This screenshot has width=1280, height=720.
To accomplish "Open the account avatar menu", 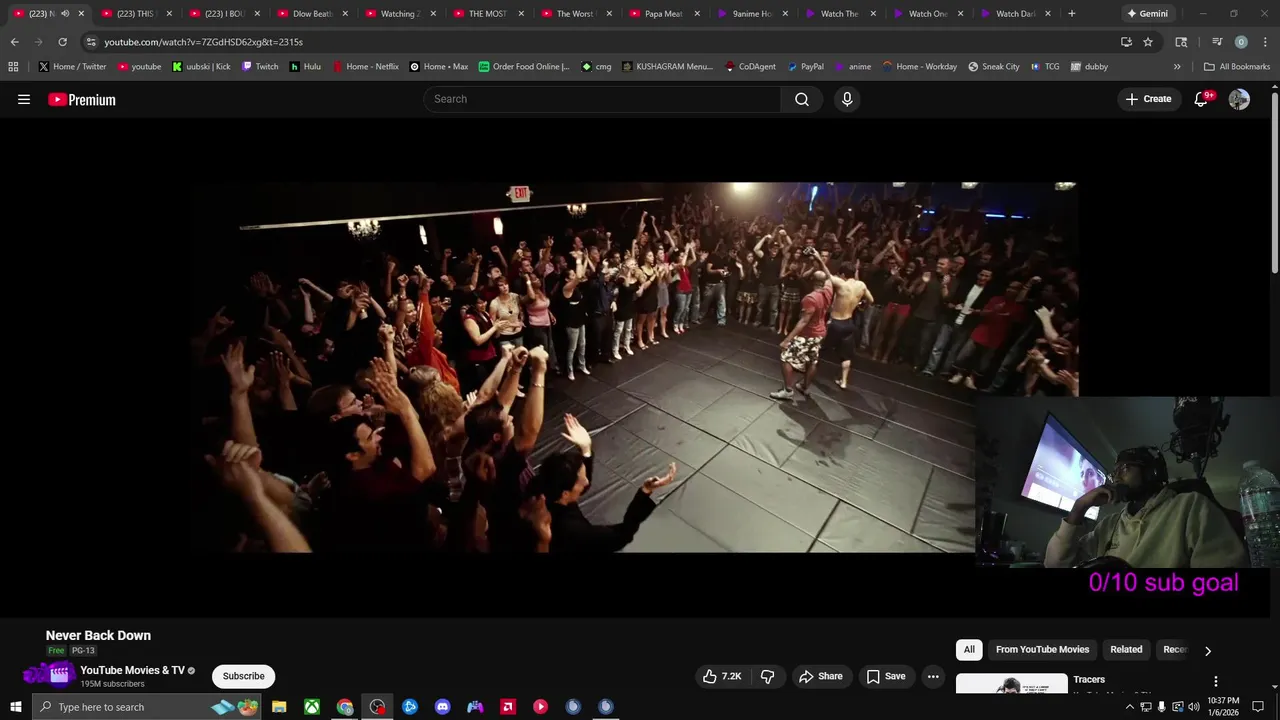I will (x=1239, y=99).
